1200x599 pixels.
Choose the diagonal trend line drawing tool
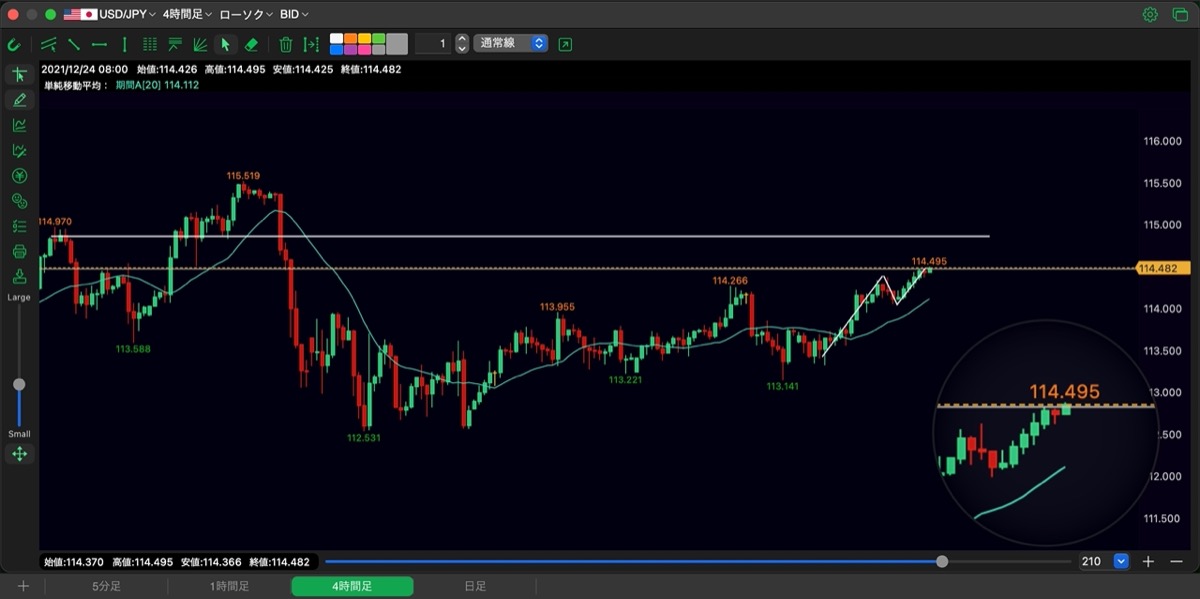(x=74, y=44)
